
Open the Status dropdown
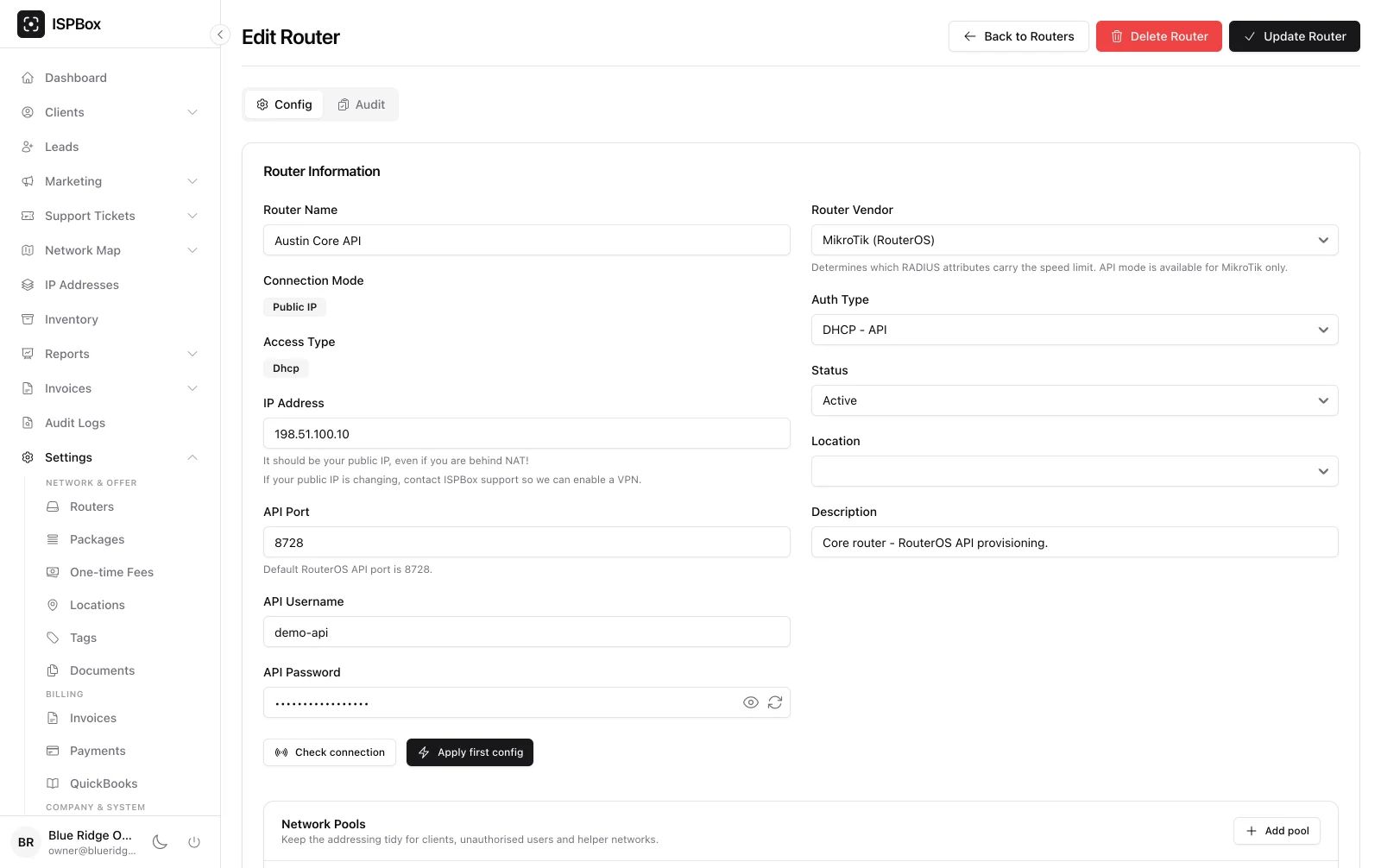(x=1075, y=400)
